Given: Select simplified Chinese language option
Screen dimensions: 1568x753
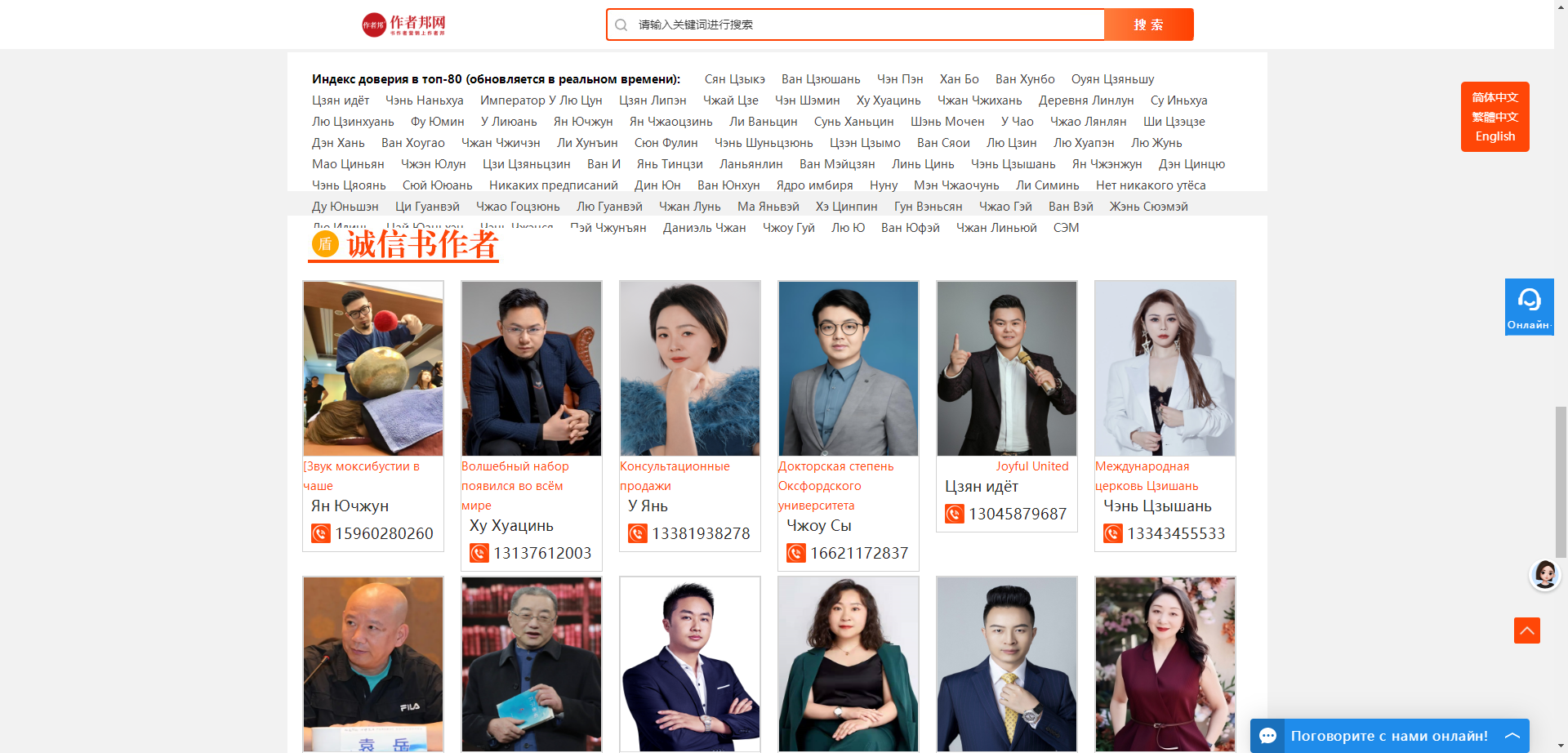Looking at the screenshot, I should [1494, 97].
